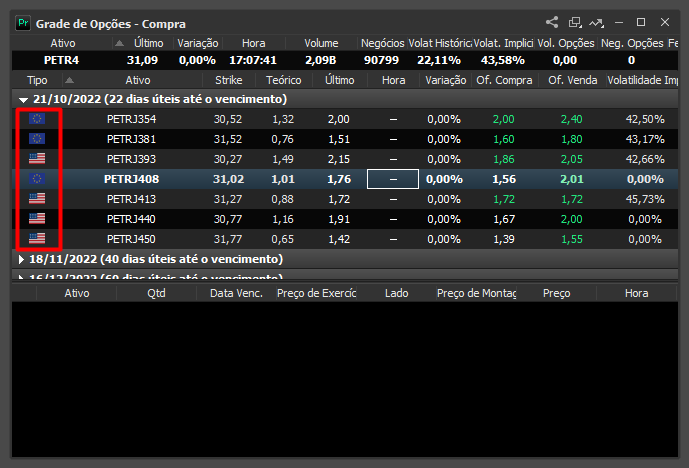Click the American flag icon for PETRJ413
This screenshot has width=689, height=468.
pyautogui.click(x=37, y=199)
